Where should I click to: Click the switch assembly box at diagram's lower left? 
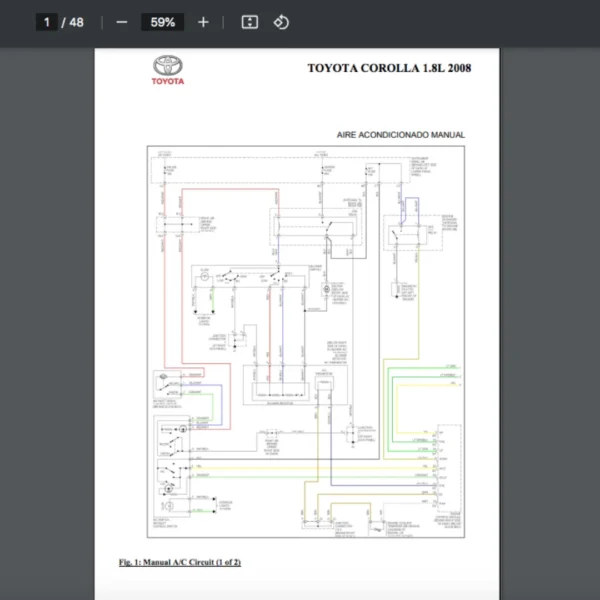(x=172, y=468)
